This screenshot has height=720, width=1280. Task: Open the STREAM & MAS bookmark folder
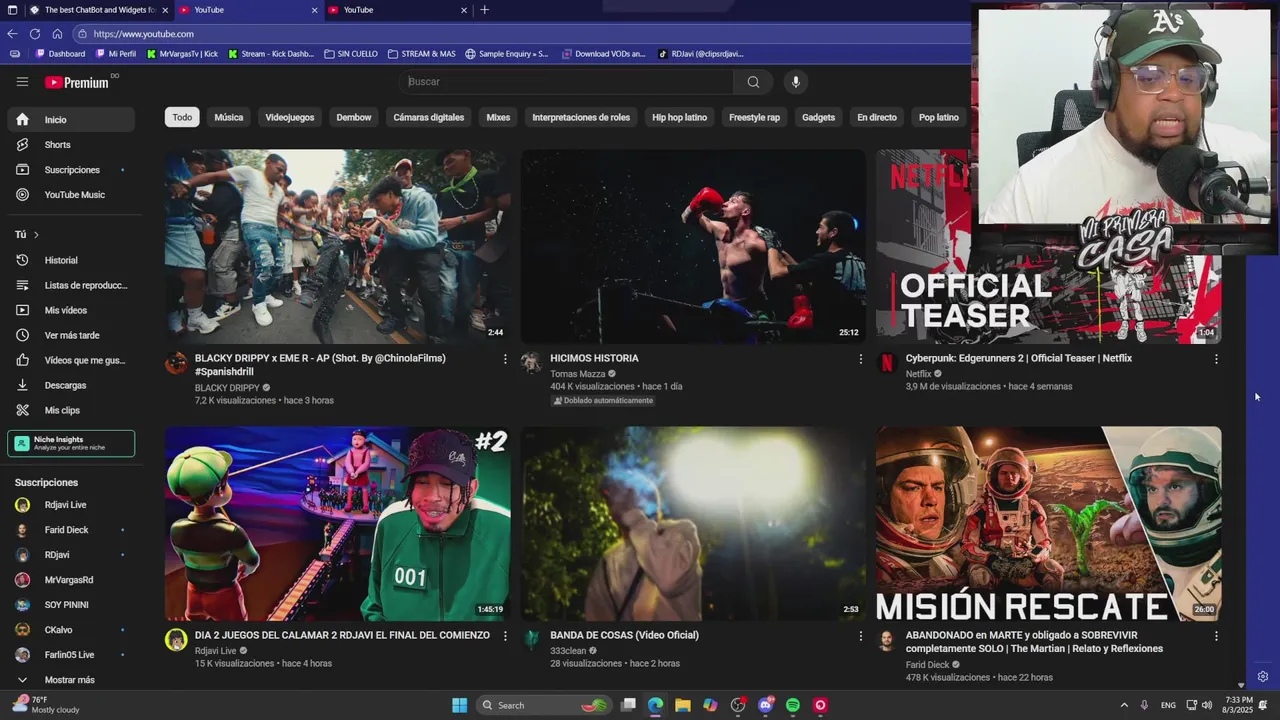422,54
